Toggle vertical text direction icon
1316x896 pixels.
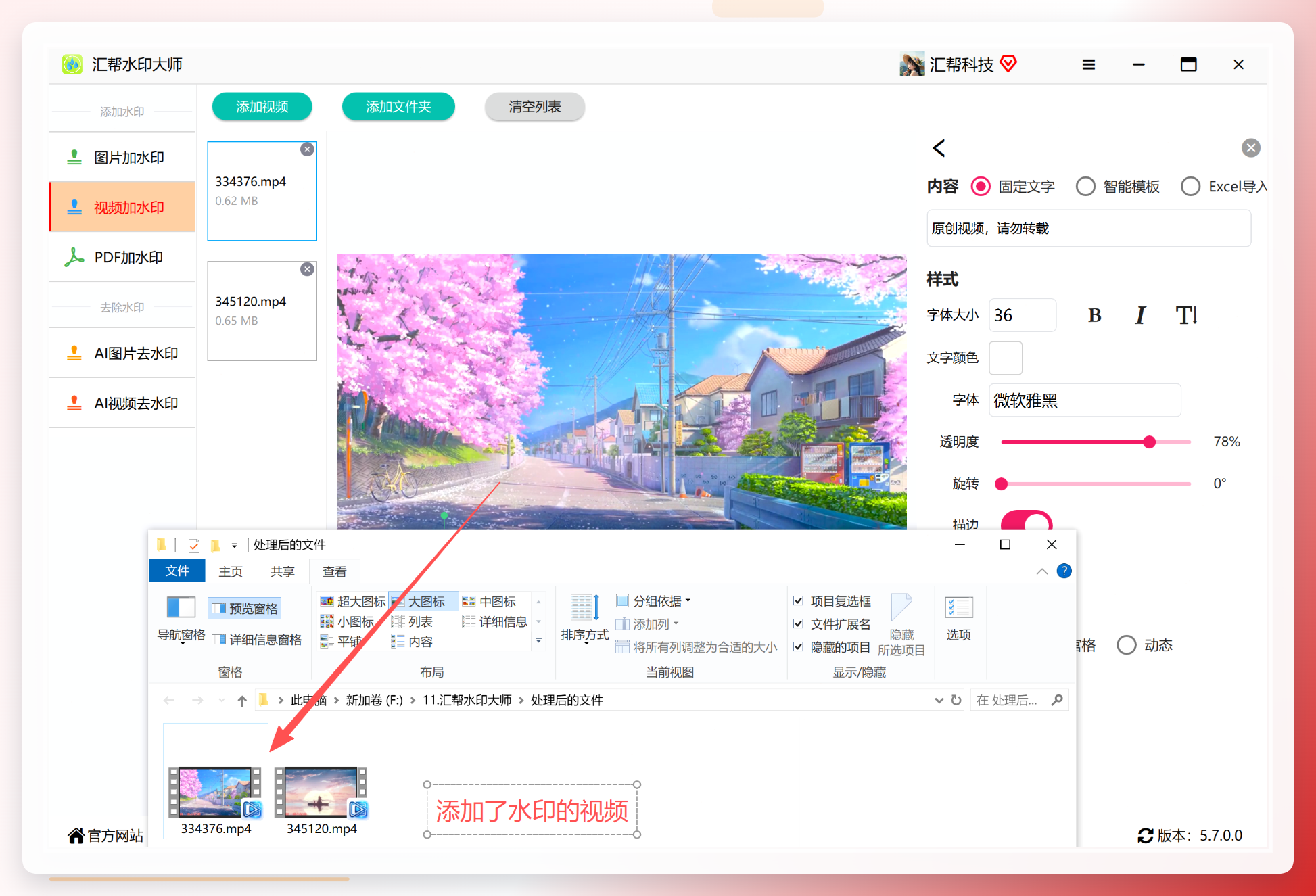click(x=1186, y=315)
